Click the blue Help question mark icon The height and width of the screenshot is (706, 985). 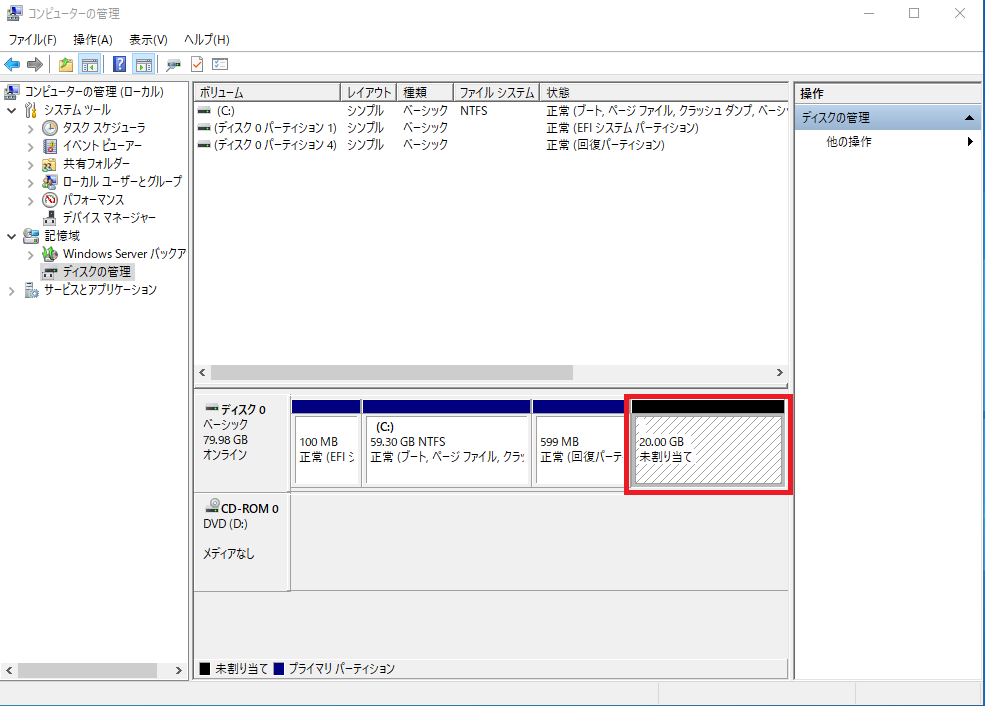tap(120, 65)
